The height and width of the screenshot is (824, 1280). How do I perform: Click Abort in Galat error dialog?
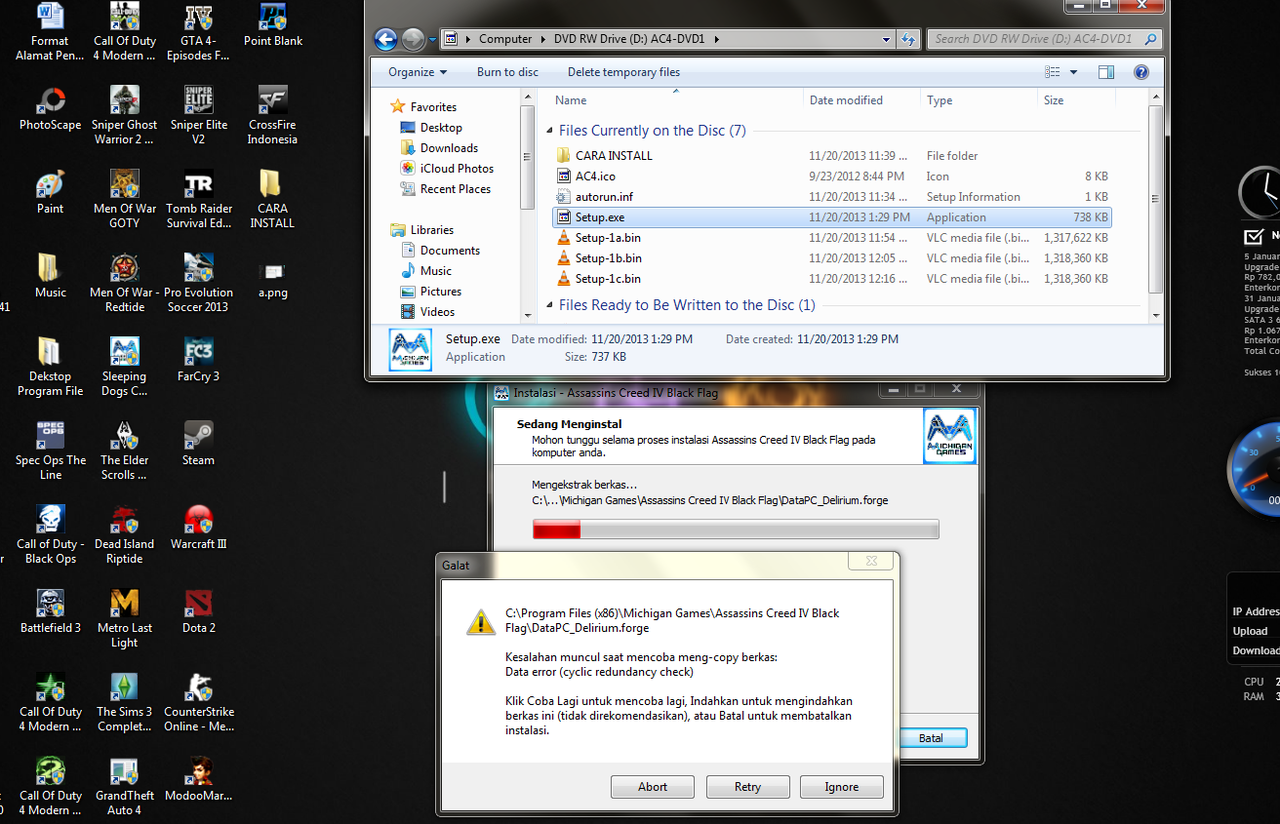click(x=653, y=787)
